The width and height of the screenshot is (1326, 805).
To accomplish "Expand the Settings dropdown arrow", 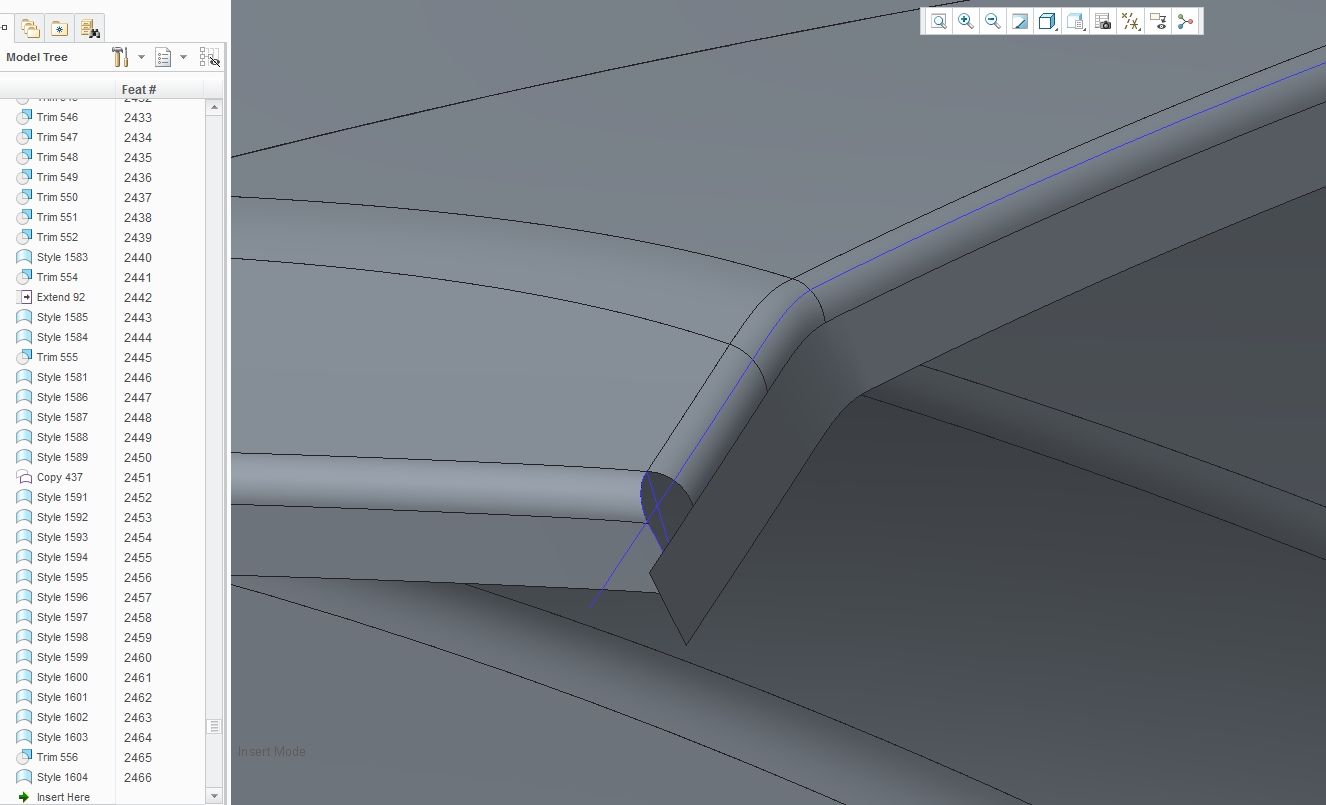I will pyautogui.click(x=141, y=57).
